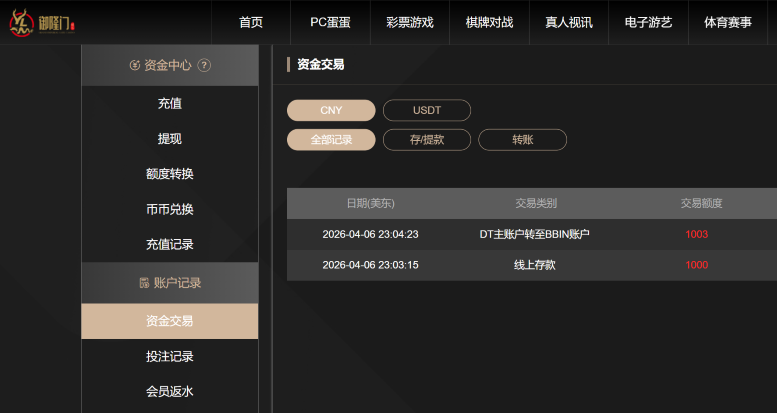Click the DT主账户转至BBIN账户 transaction type
The height and width of the screenshot is (413, 777).
[x=535, y=235]
